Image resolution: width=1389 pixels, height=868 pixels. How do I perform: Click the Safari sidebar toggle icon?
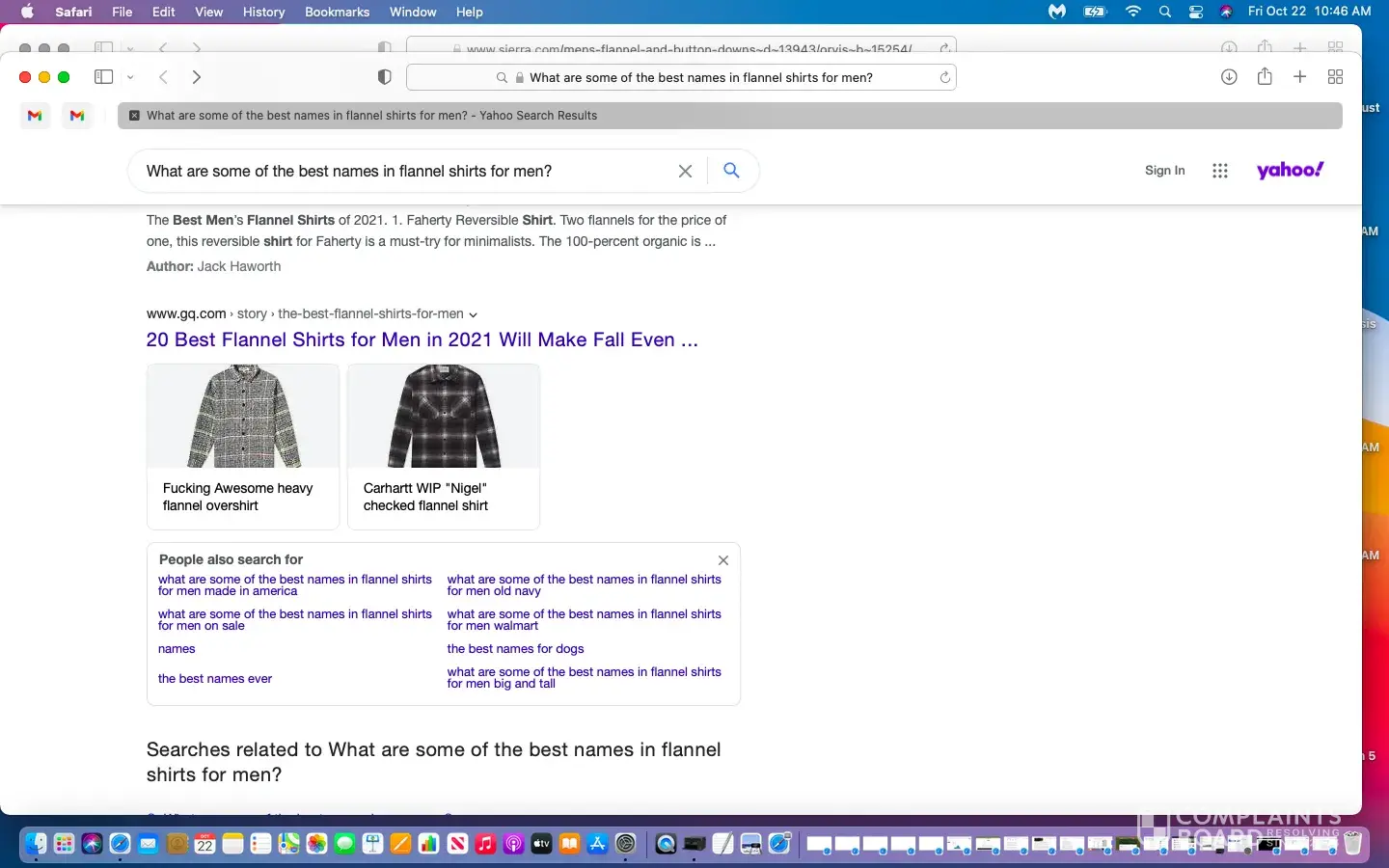click(x=103, y=77)
